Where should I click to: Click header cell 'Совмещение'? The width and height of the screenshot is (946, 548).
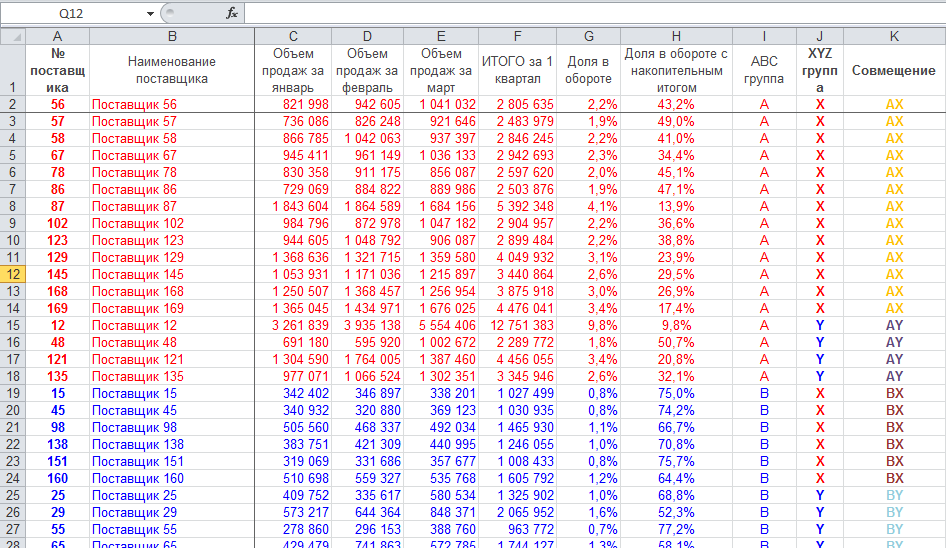[894, 70]
